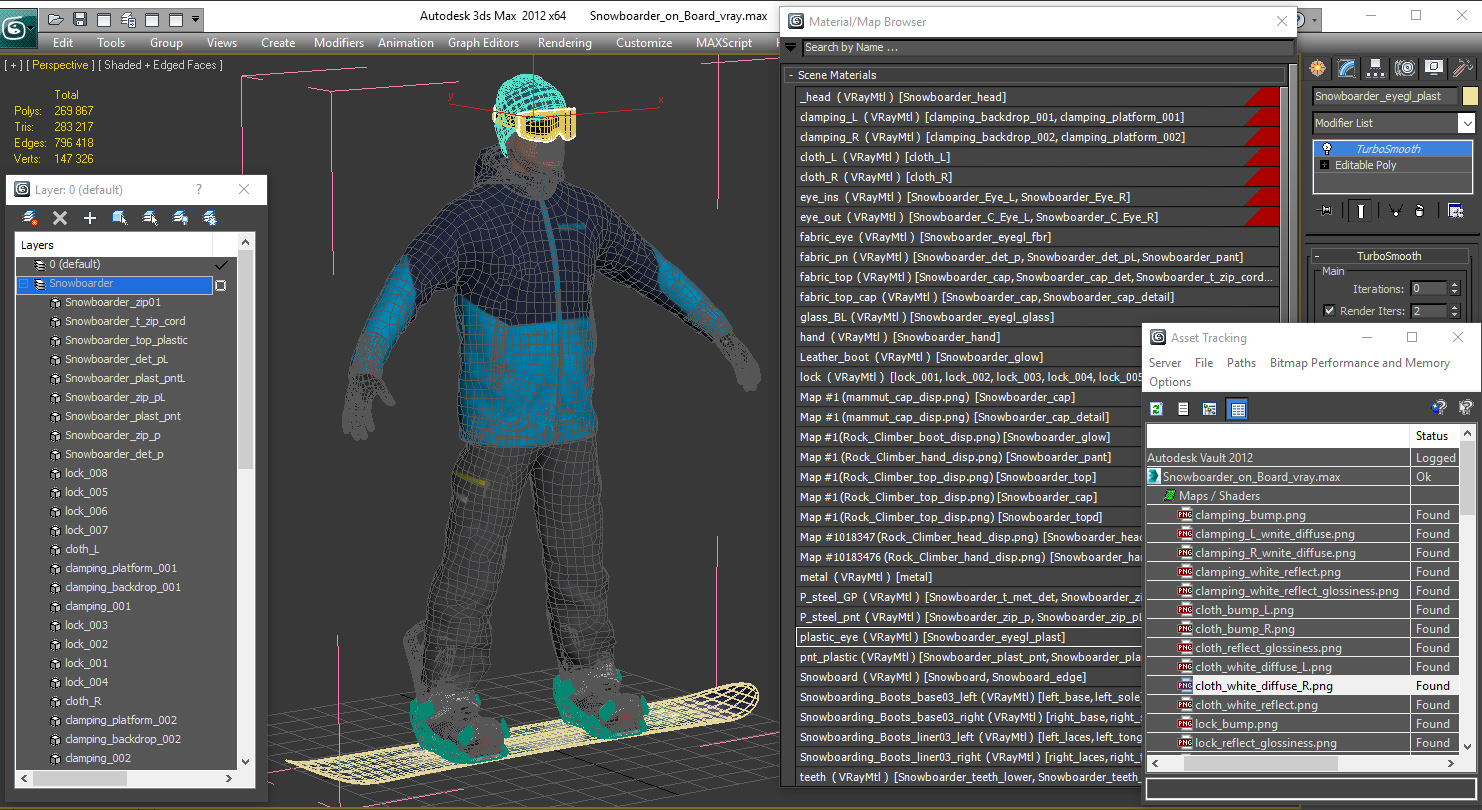The height and width of the screenshot is (810, 1482).
Task: Select cloth_white_diffuse_R.png asset row
Action: coord(1302,686)
